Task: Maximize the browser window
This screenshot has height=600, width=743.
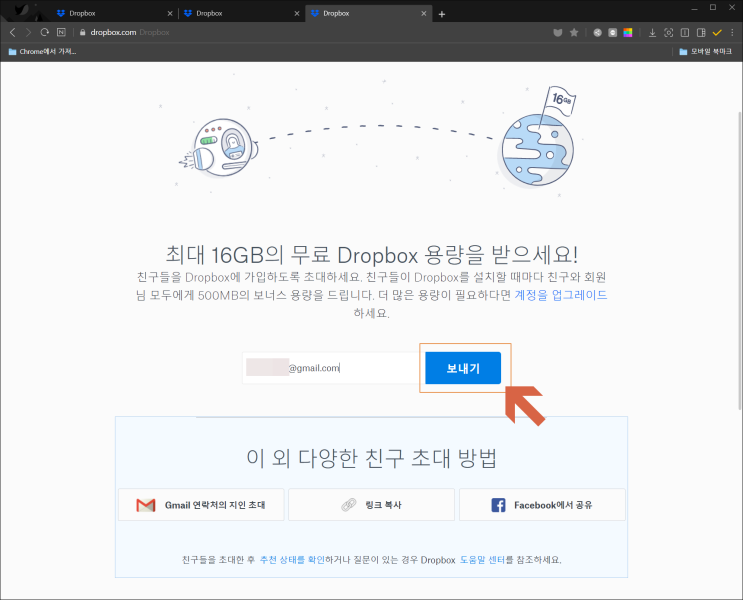Action: (713, 7)
